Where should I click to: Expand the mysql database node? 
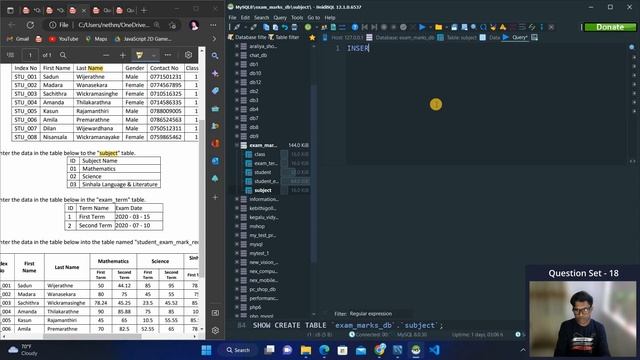pyautogui.click(x=237, y=244)
